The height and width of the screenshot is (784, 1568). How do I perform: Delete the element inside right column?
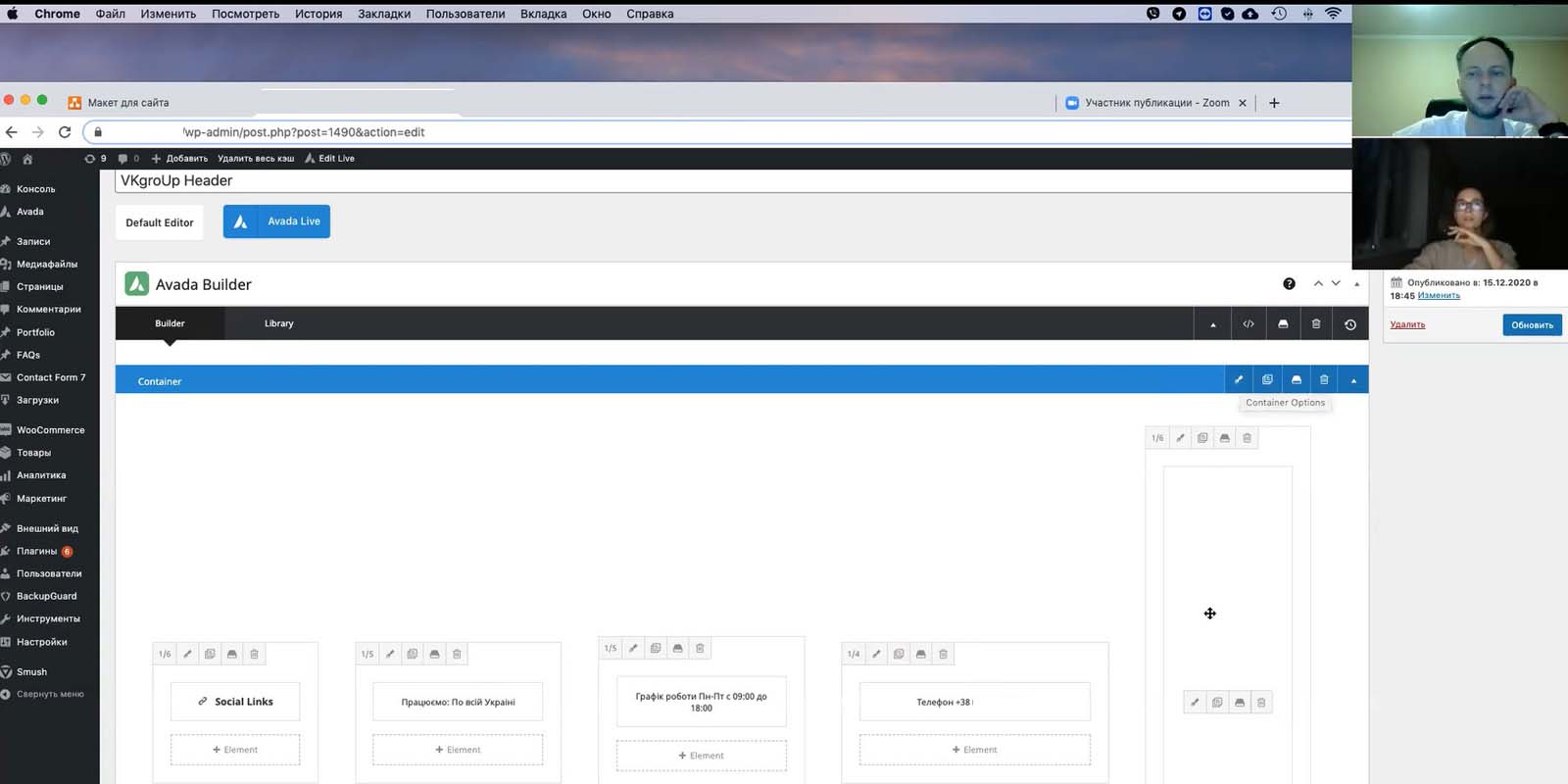click(1261, 702)
